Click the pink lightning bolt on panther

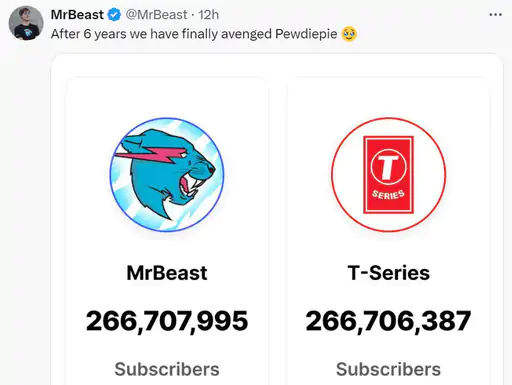pyautogui.click(x=150, y=155)
